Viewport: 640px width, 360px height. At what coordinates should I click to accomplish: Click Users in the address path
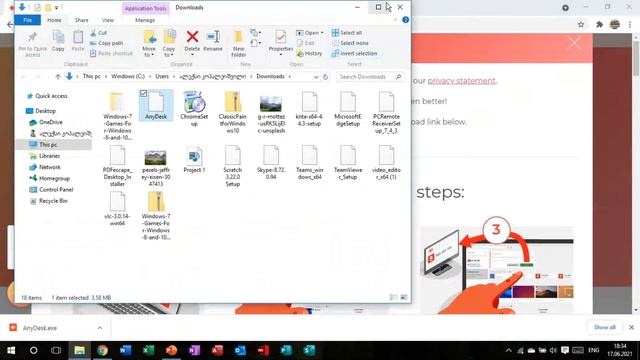pyautogui.click(x=162, y=76)
